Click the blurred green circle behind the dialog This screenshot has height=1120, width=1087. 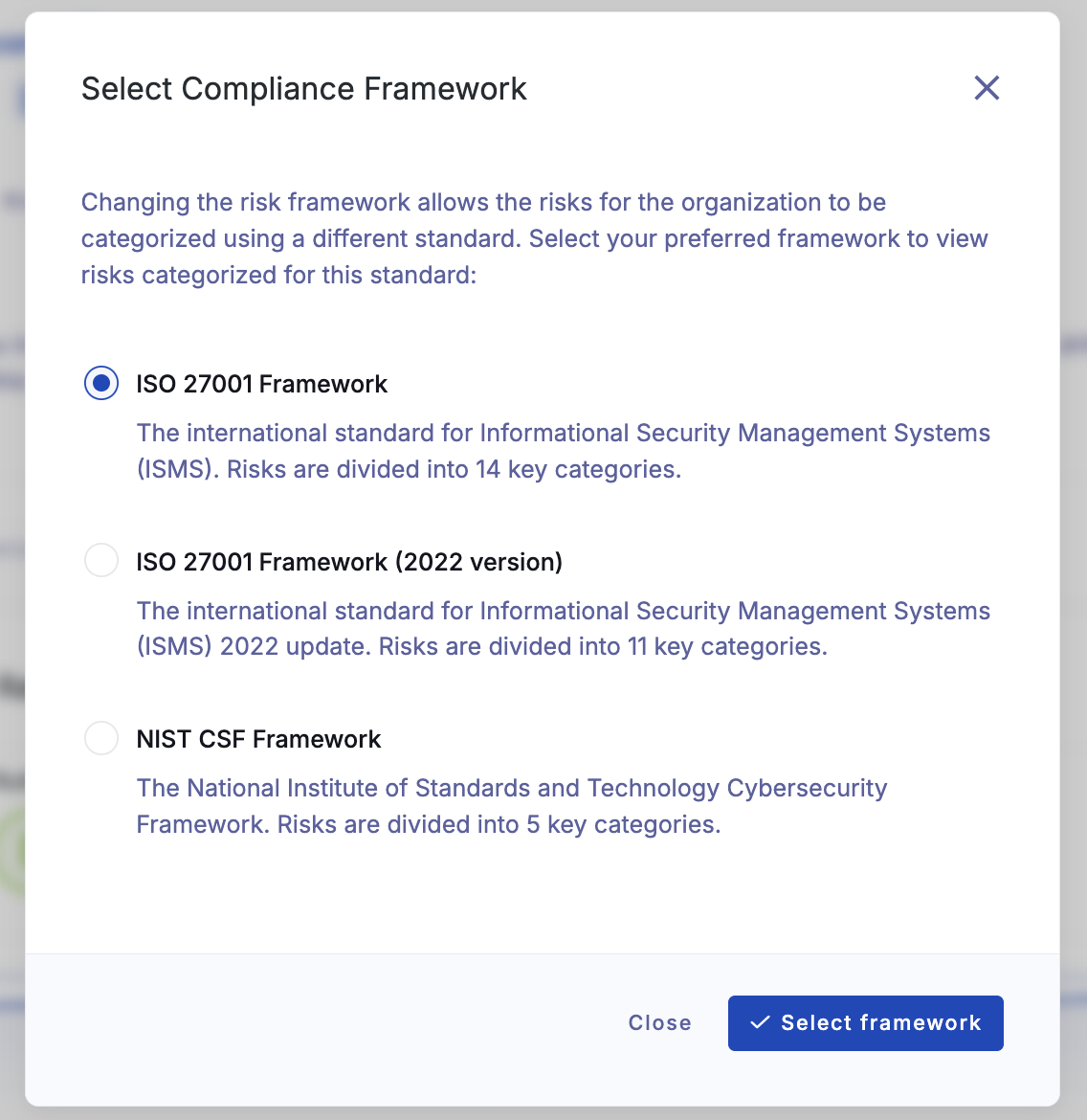[x=14, y=850]
